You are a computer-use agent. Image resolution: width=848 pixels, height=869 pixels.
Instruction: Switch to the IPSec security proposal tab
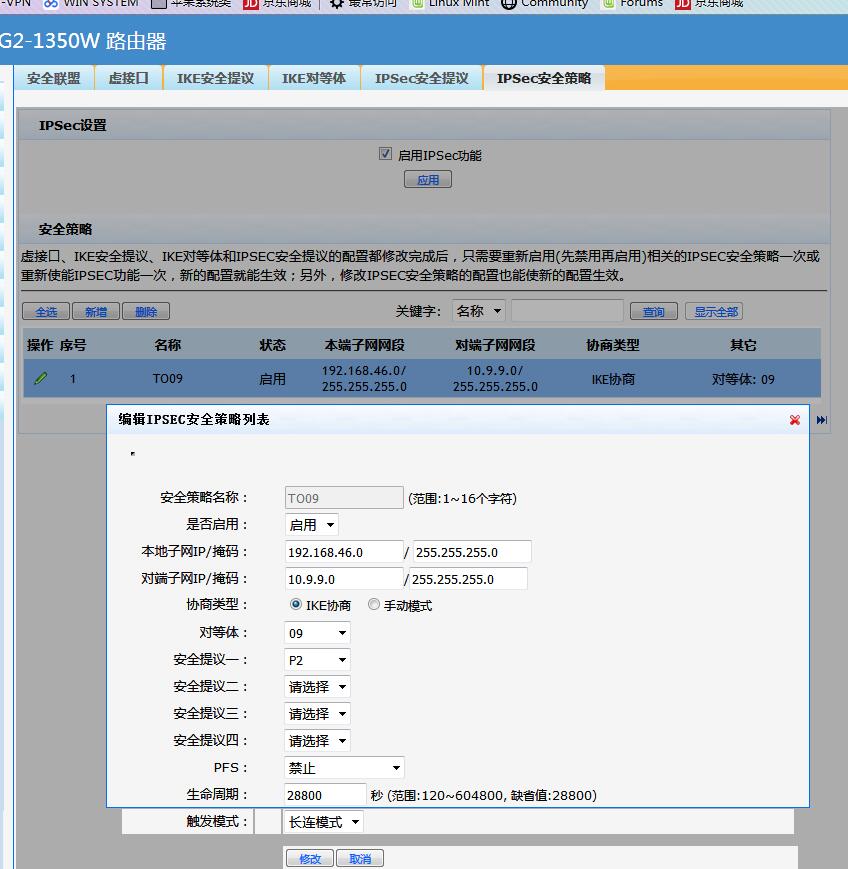422,78
